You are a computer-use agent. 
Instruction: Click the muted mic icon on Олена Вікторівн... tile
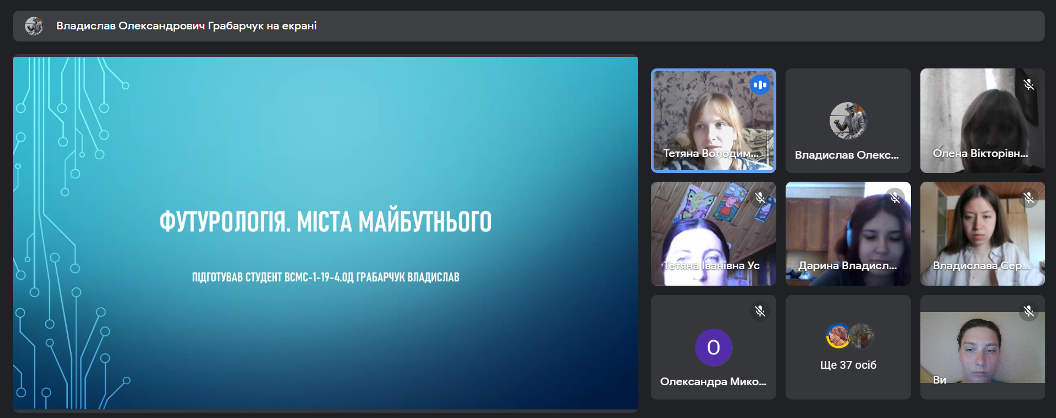coord(1028,85)
